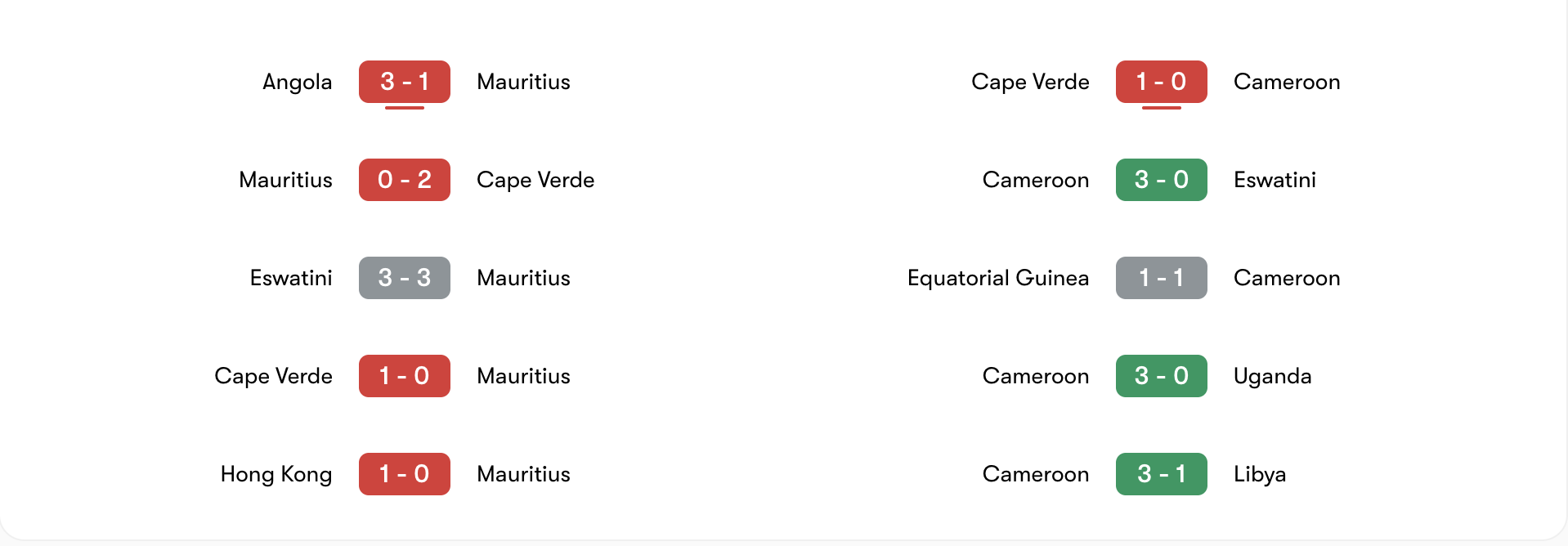1568x546 pixels.
Task: Click the Hong Kong 1 - 0 Mauritius score
Action: (404, 474)
